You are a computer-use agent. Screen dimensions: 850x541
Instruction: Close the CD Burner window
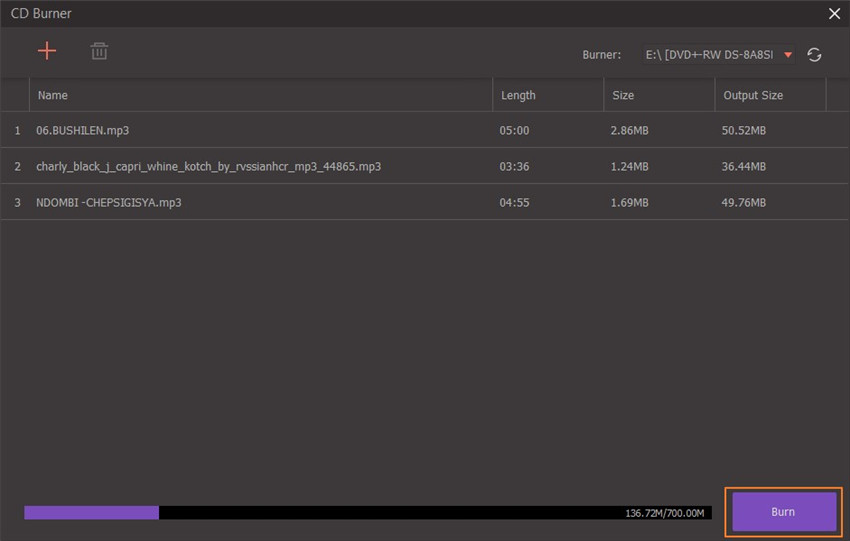click(x=834, y=14)
